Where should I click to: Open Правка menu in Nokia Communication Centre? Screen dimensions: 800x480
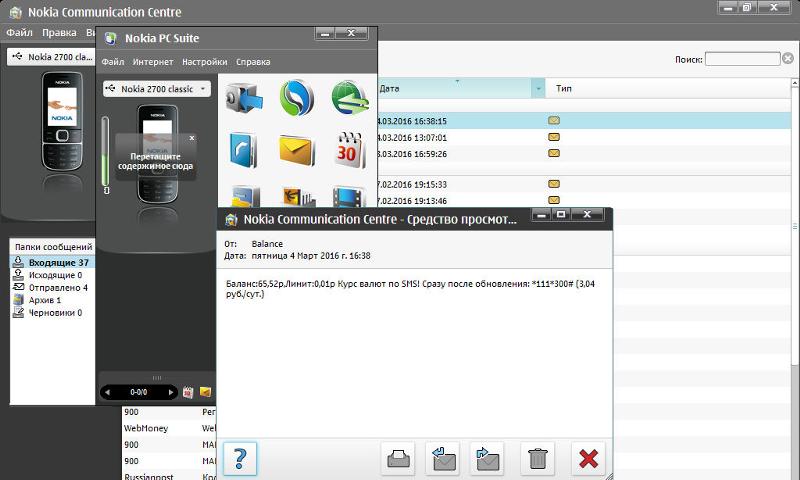point(59,33)
